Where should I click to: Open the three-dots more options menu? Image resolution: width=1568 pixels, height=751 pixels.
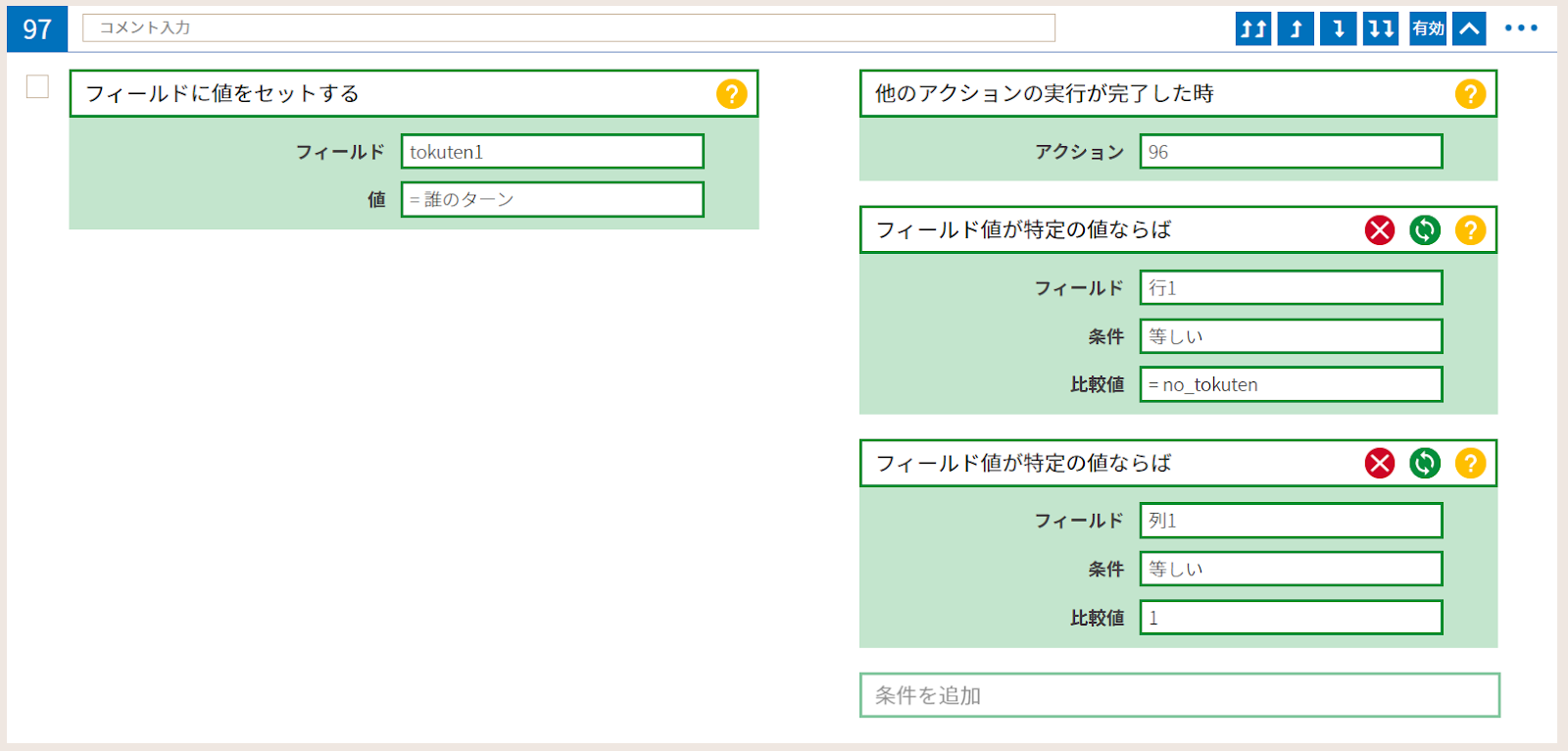coord(1521,28)
